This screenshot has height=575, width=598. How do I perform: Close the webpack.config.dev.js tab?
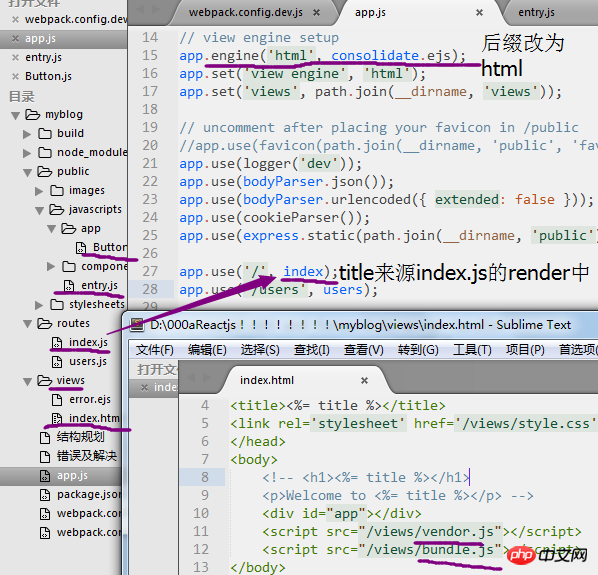tap(317, 13)
